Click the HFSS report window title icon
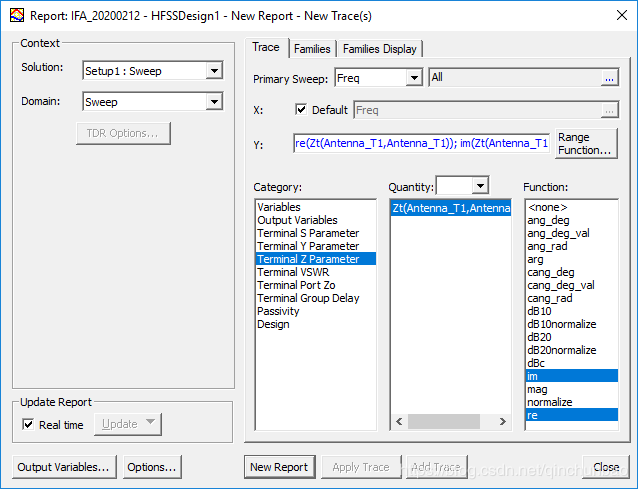638x489 pixels. 17,15
